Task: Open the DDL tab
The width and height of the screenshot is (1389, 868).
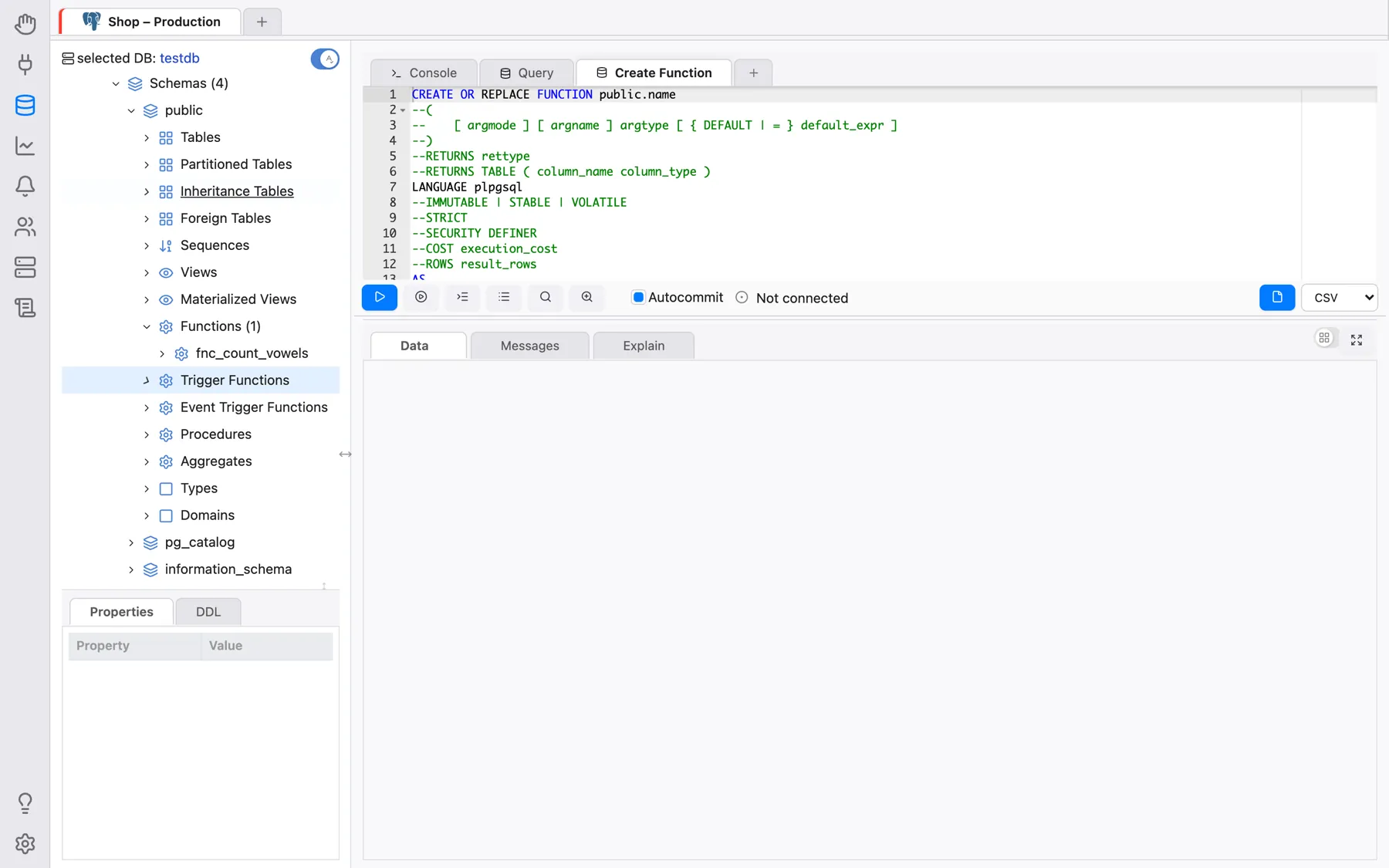Action: coord(208,612)
